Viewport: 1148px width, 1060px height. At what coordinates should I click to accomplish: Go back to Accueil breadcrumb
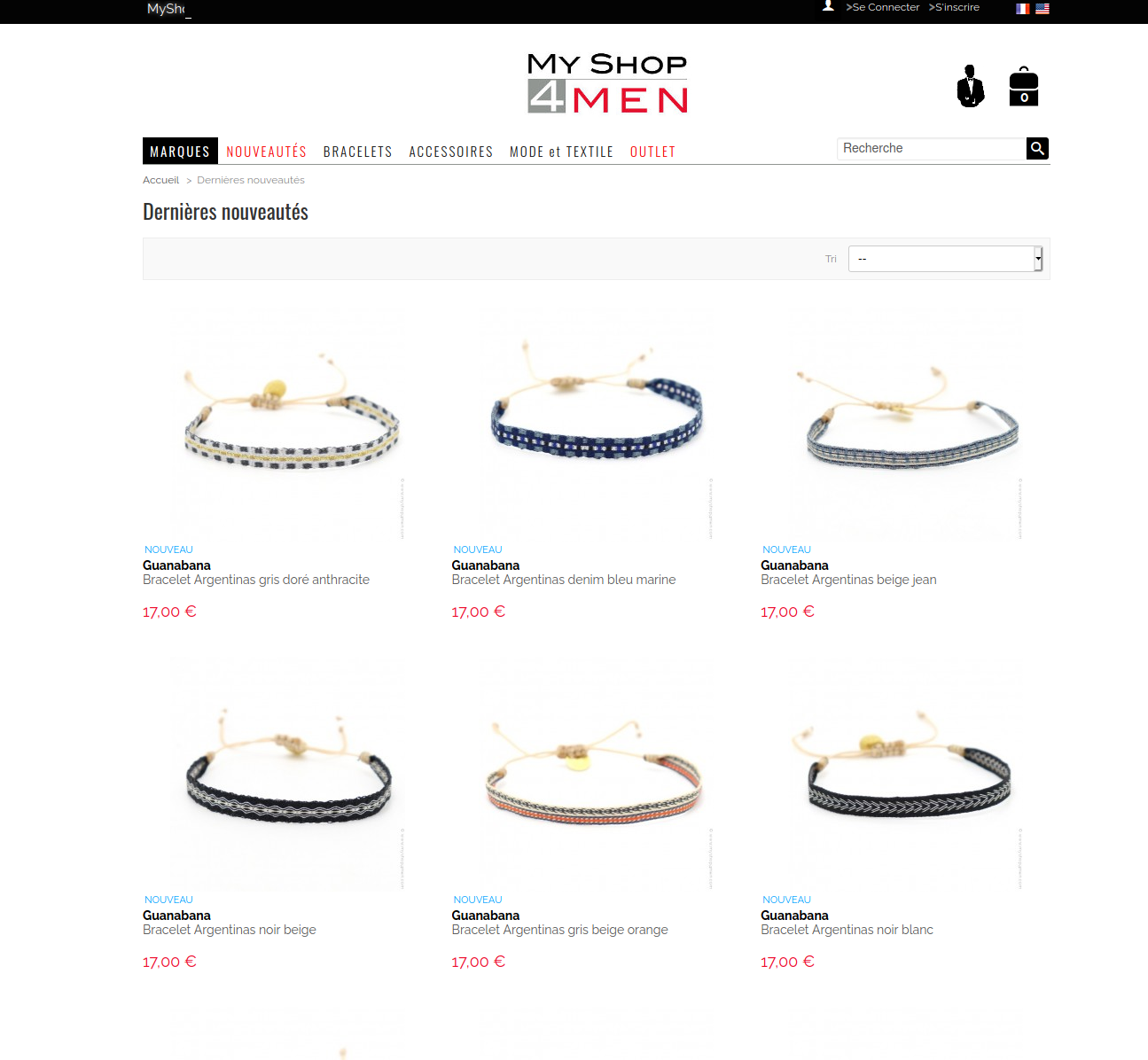160,180
